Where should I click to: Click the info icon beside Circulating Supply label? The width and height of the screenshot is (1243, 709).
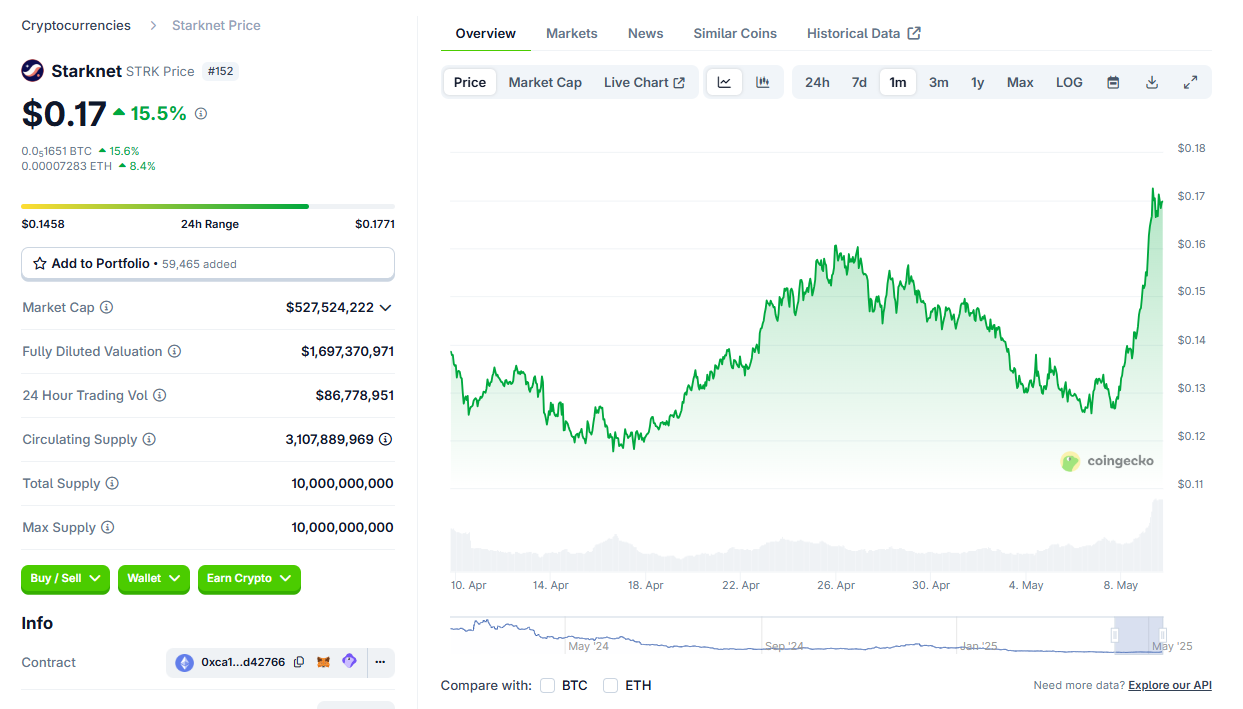point(149,440)
